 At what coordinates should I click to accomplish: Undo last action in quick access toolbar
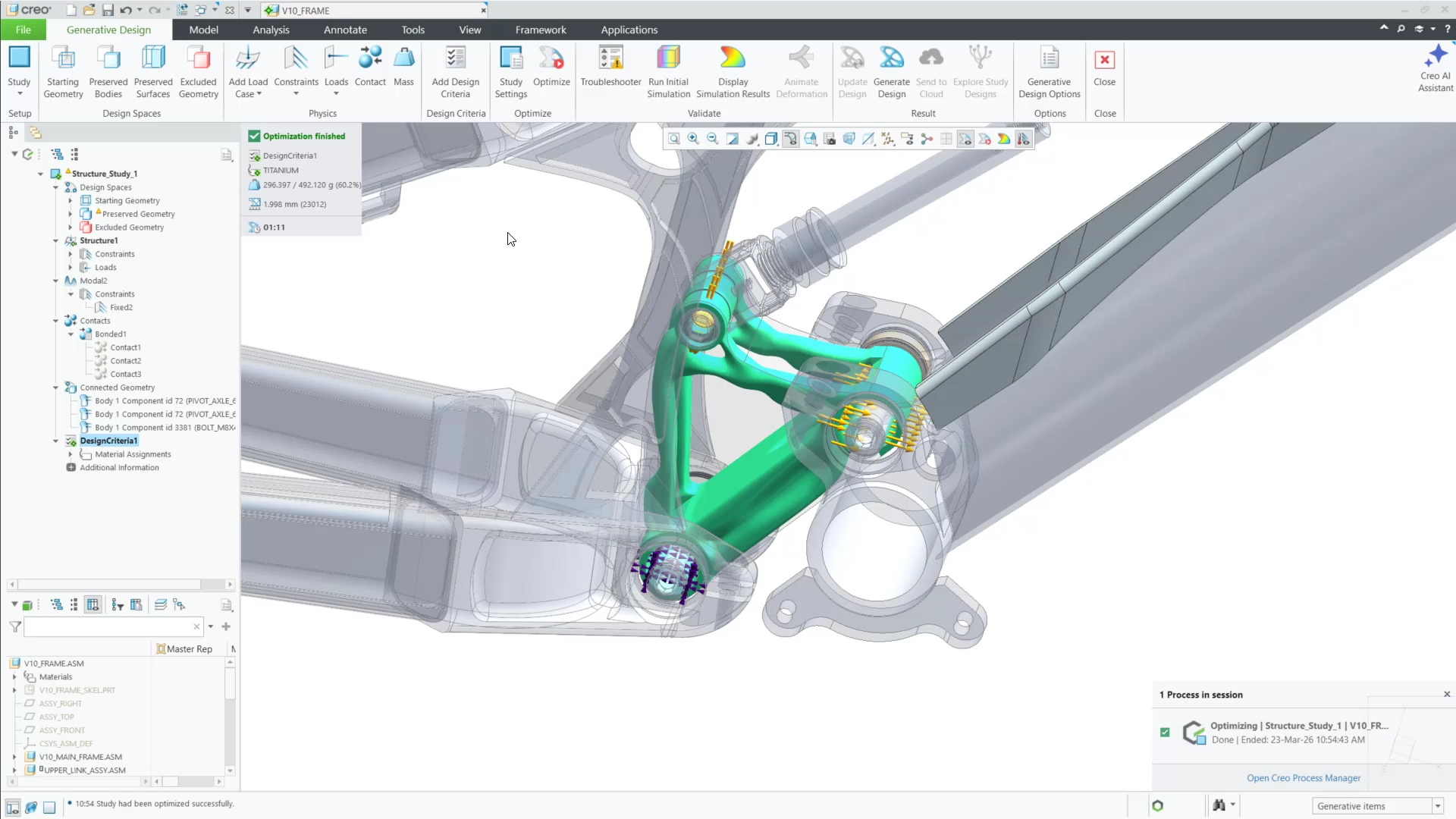(x=126, y=10)
